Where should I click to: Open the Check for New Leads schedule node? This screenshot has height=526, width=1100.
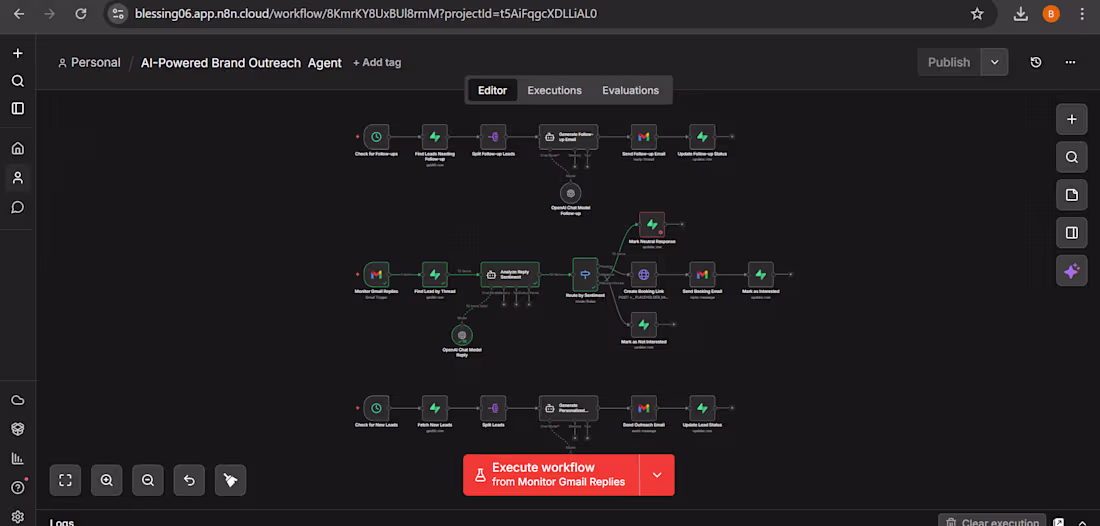click(x=376, y=408)
